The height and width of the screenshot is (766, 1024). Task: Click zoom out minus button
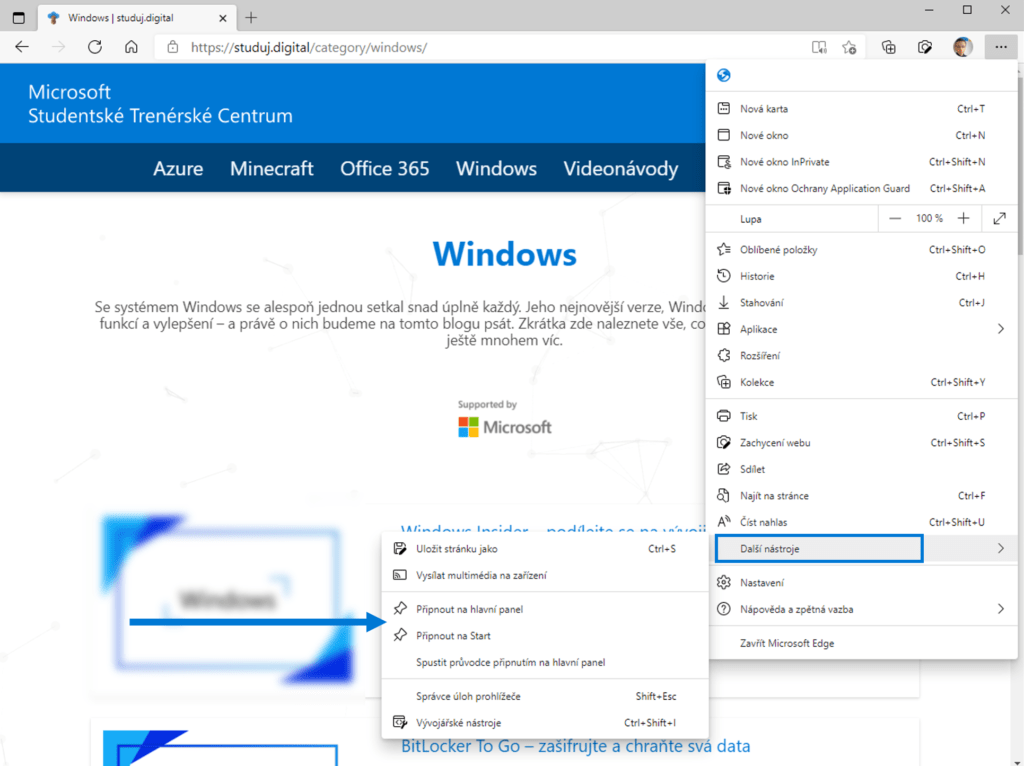[895, 218]
